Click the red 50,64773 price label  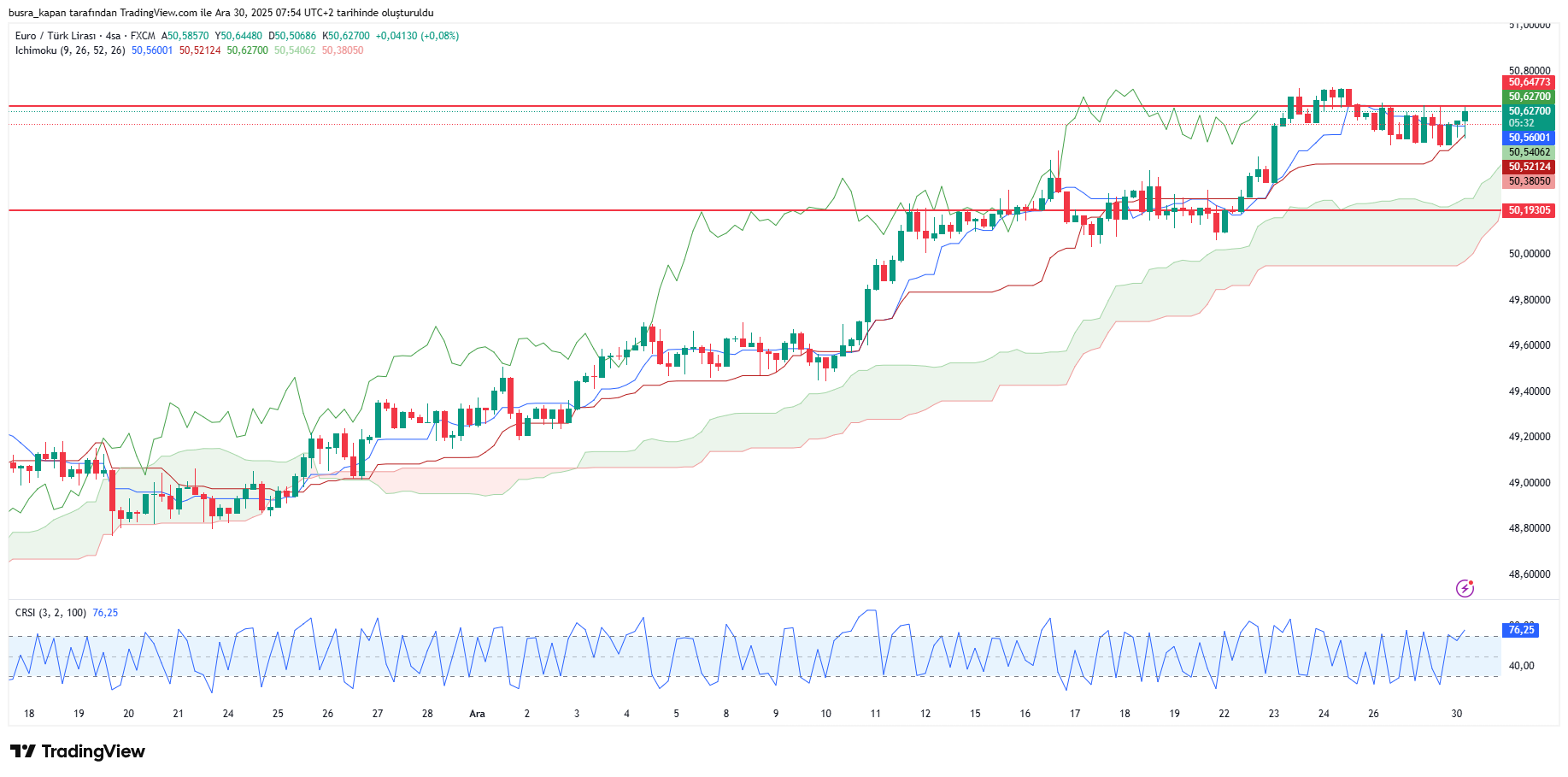pos(1528,82)
